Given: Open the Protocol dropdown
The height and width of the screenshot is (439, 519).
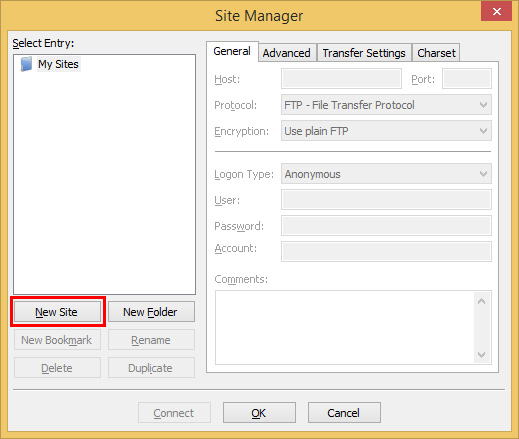Looking at the screenshot, I should pos(386,105).
